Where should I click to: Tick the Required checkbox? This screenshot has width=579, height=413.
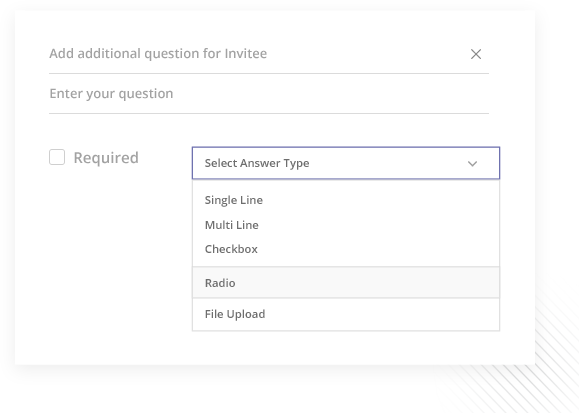[57, 157]
